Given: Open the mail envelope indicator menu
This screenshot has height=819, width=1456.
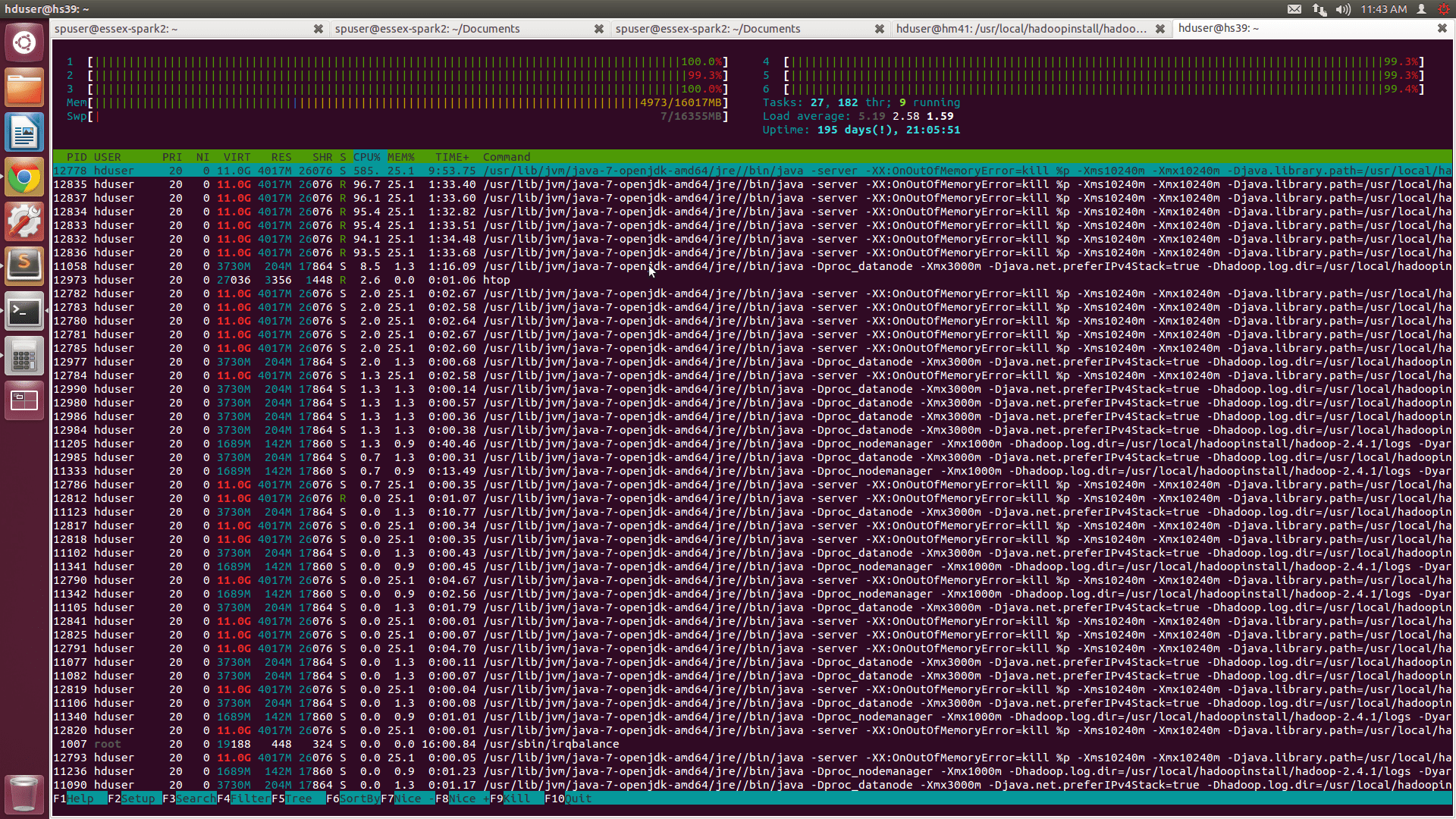Looking at the screenshot, I should (x=1293, y=9).
